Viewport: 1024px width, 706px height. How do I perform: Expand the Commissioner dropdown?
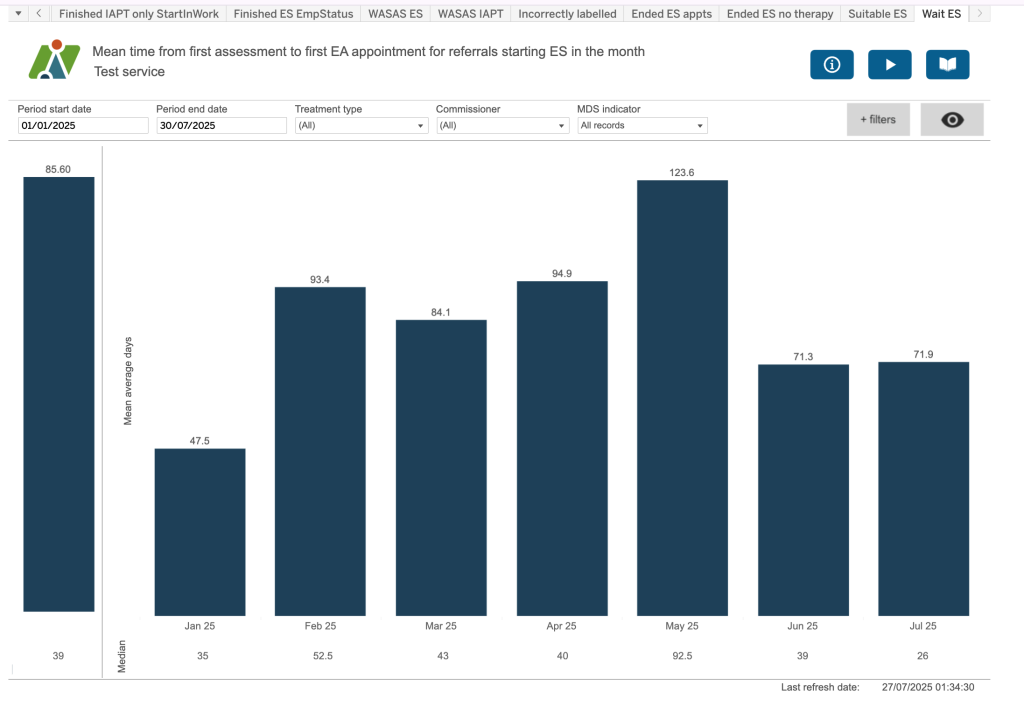(x=502, y=126)
